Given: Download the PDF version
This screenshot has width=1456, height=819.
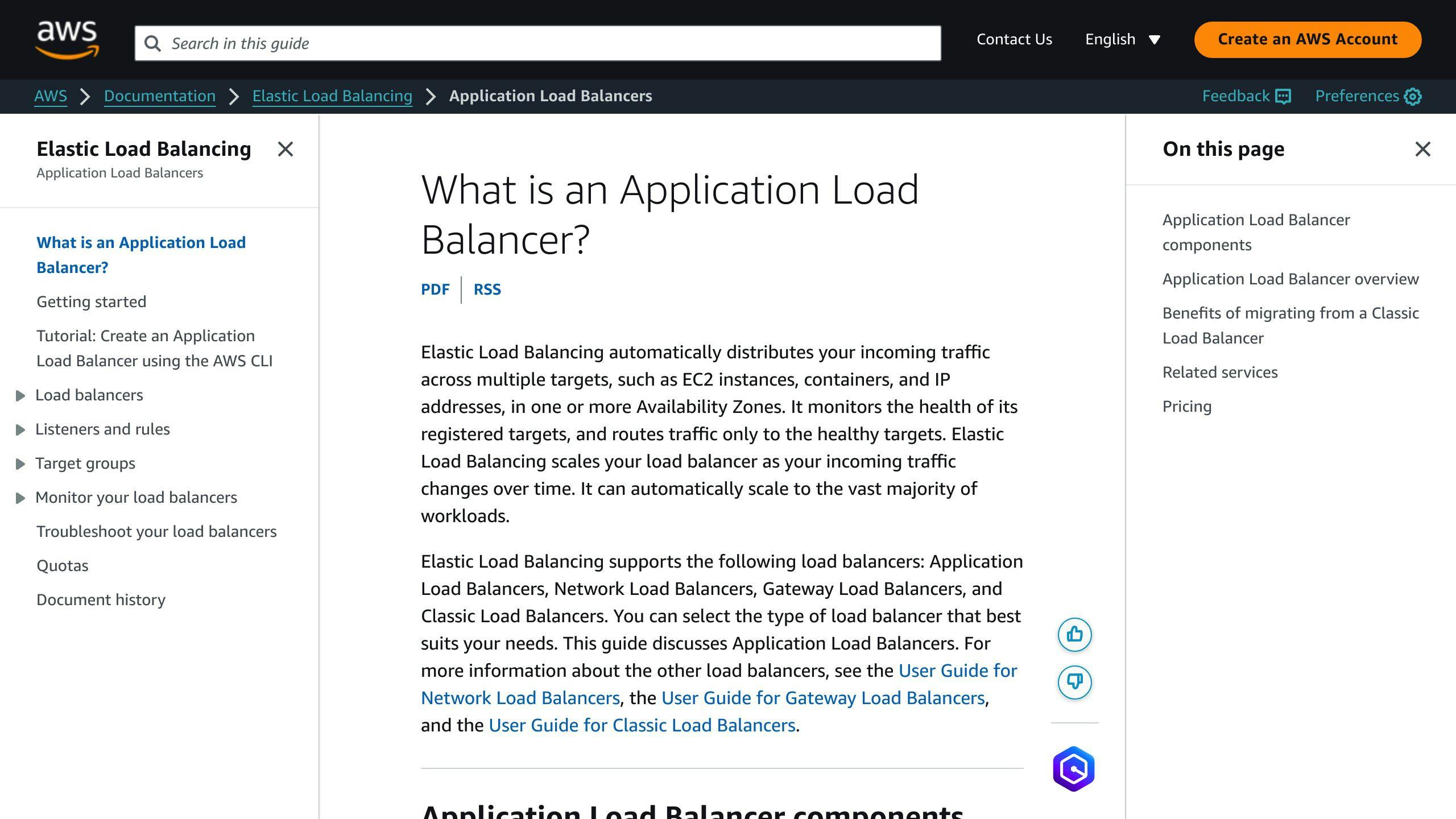Looking at the screenshot, I should pos(435,289).
